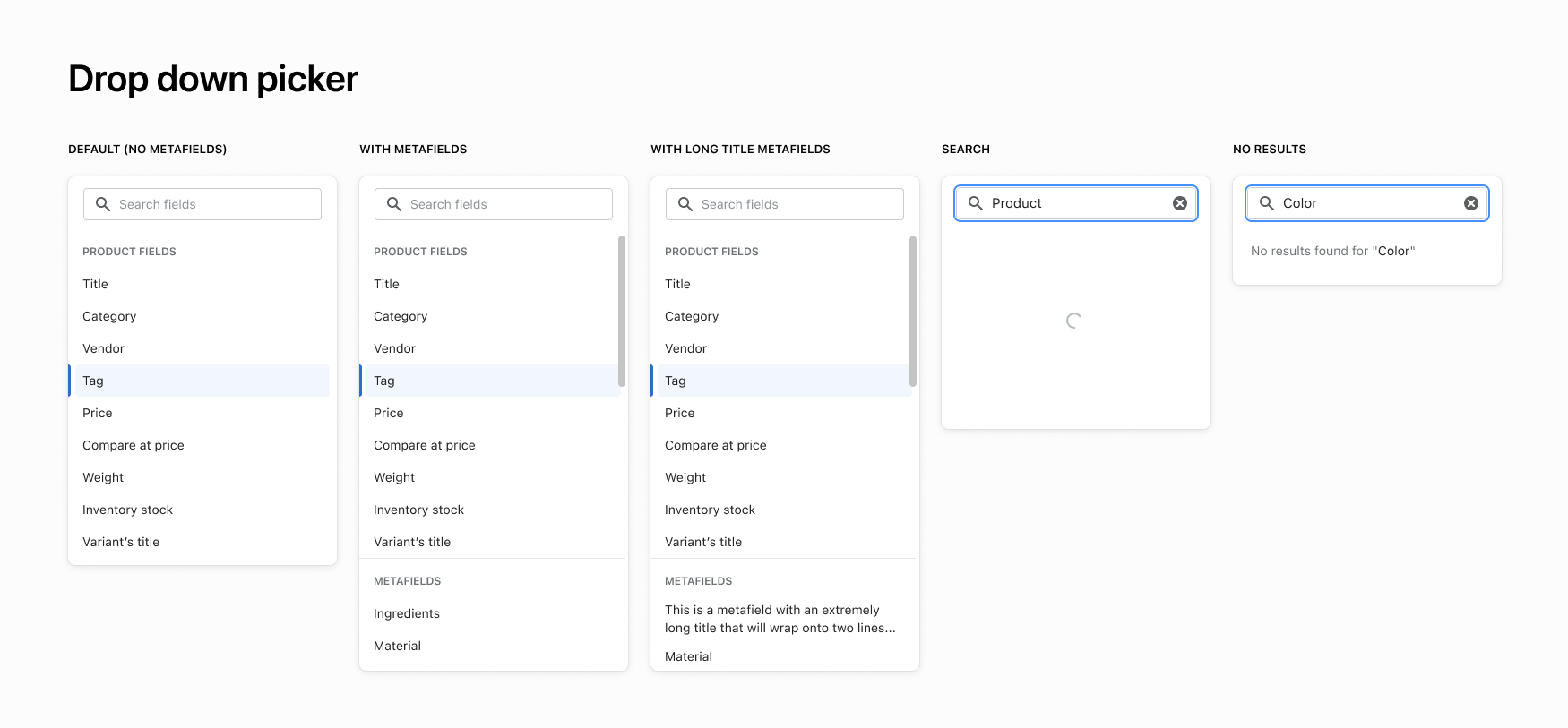Click the magnifier icon beside the "Product" search text
Image resolution: width=1568 pixels, height=728 pixels.
point(976,203)
